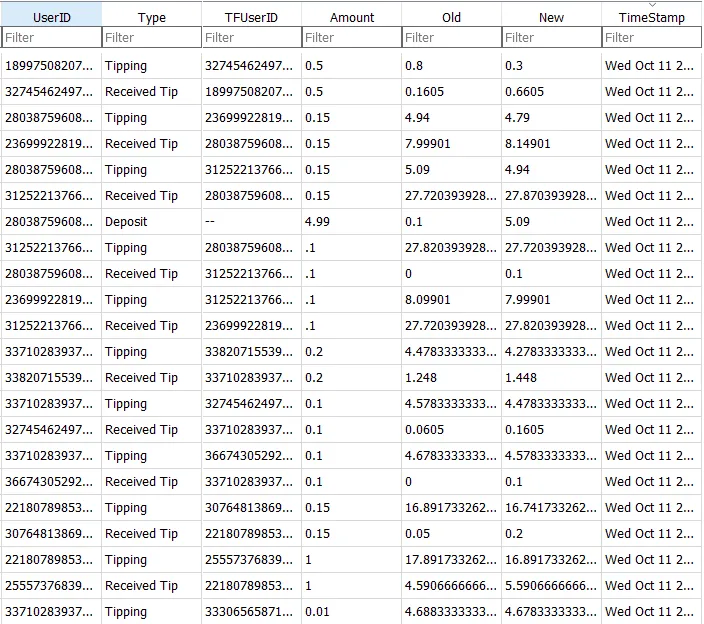Select New value cell 8.14901
Screen dimensions: 704x624
pyautogui.click(x=551, y=144)
